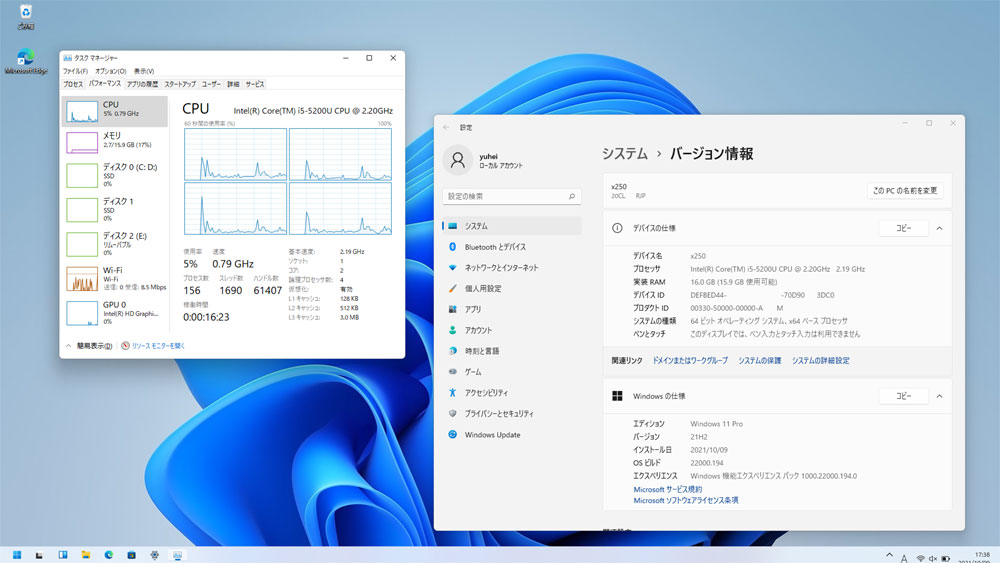This screenshot has height=563, width=1000.
Task: Select the CPU graph thumbnail in Task Manager
Action: [x=82, y=112]
